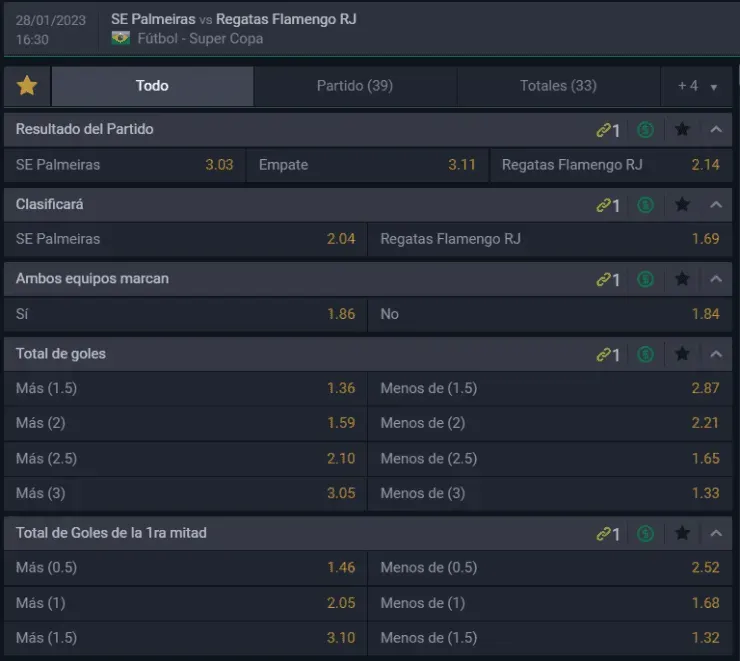Toggle star for Ambos equipos marcan market
740x661 pixels.
682,279
